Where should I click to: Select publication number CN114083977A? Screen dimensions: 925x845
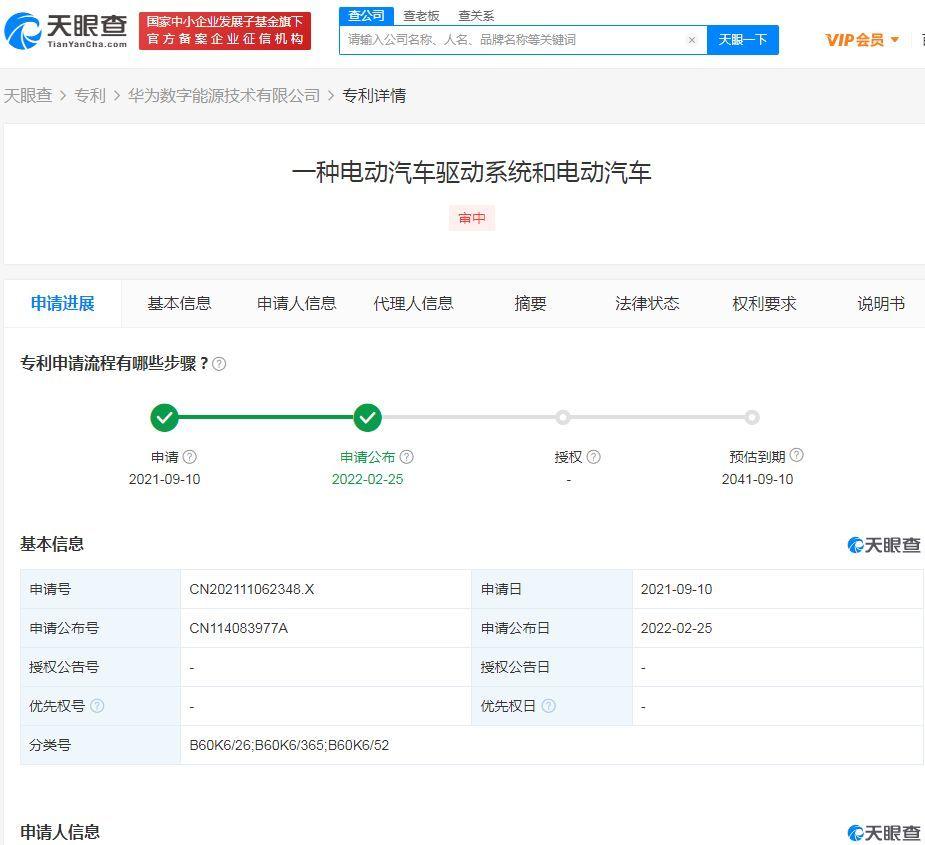[x=238, y=628]
